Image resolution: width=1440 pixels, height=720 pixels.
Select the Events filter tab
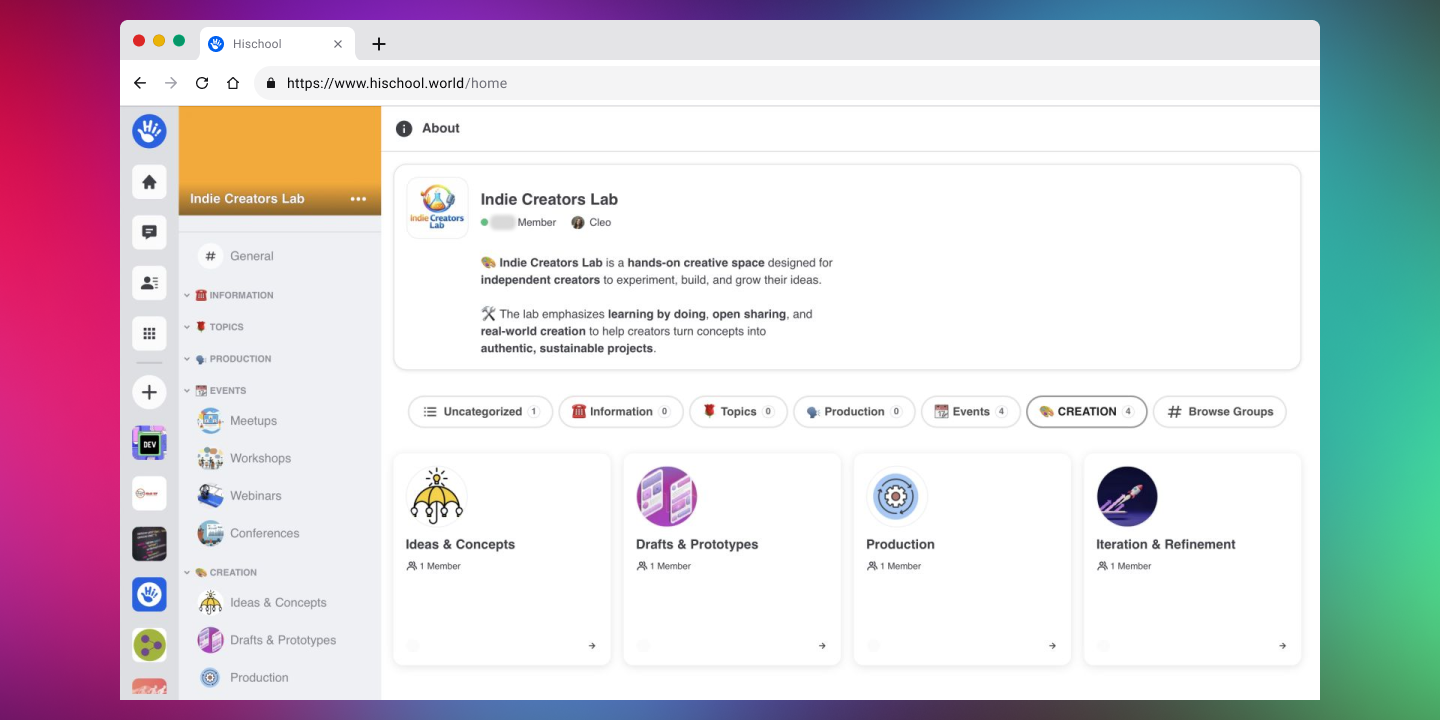(971, 412)
